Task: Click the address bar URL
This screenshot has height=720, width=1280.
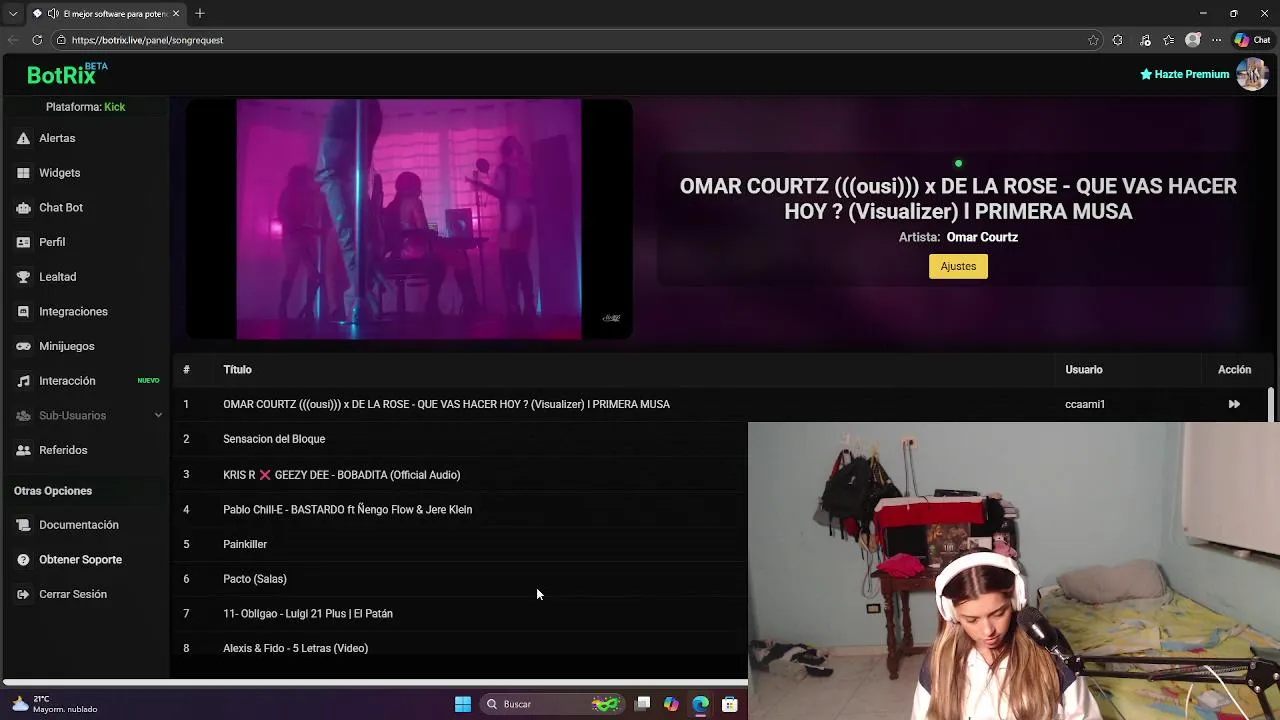Action: tap(147, 40)
